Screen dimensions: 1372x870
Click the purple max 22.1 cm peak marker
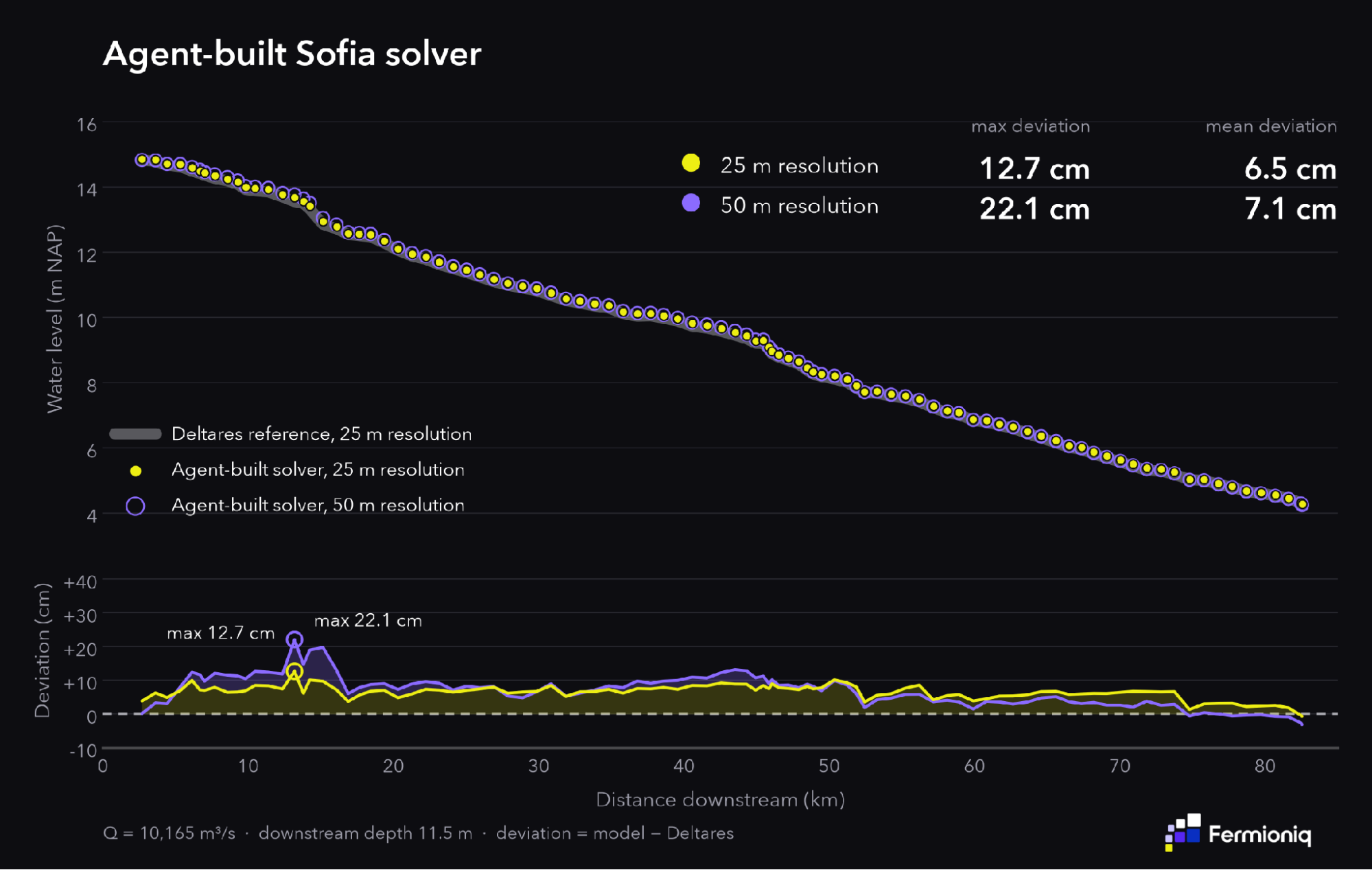click(x=294, y=639)
